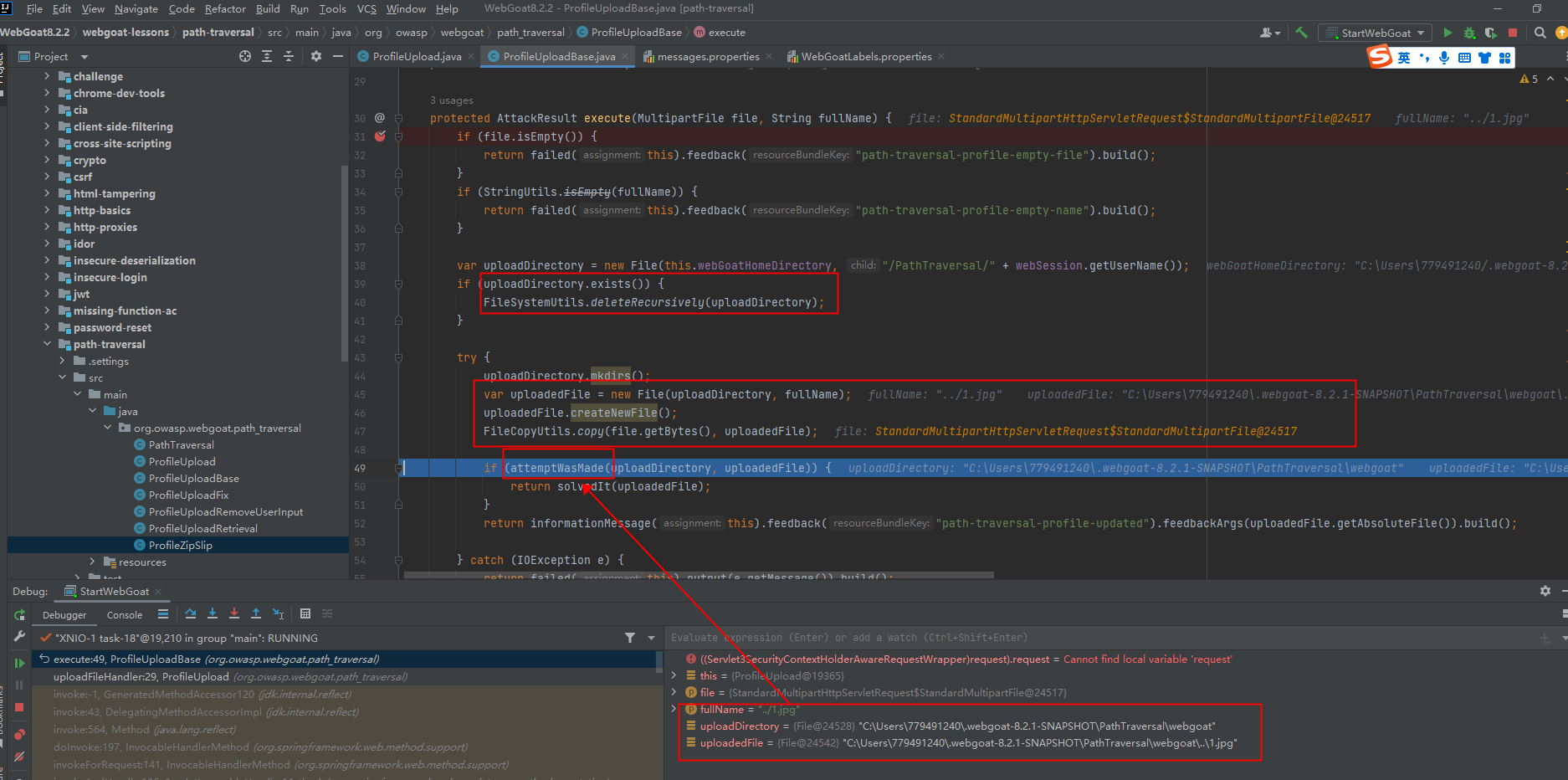Viewport: 1568px width, 780px height.
Task: Open the user account dropdown in toolbar
Action: tap(1270, 33)
